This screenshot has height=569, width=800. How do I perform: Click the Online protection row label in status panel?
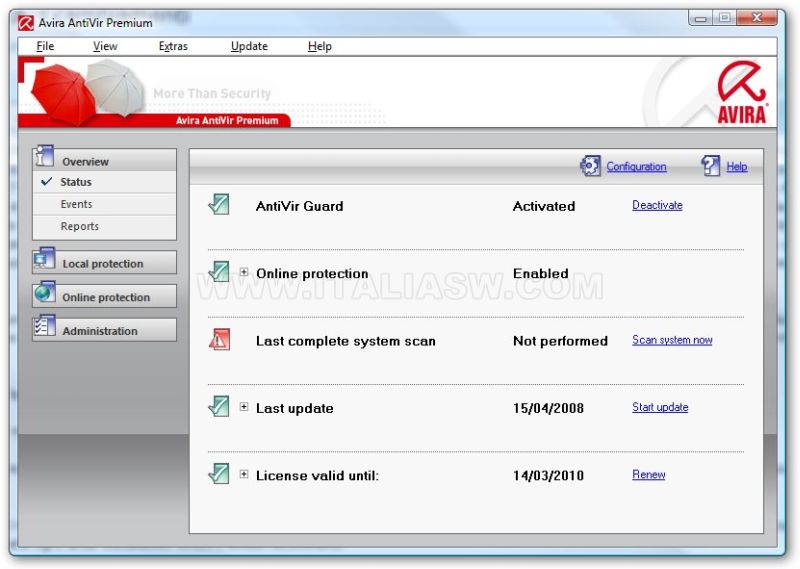click(312, 274)
